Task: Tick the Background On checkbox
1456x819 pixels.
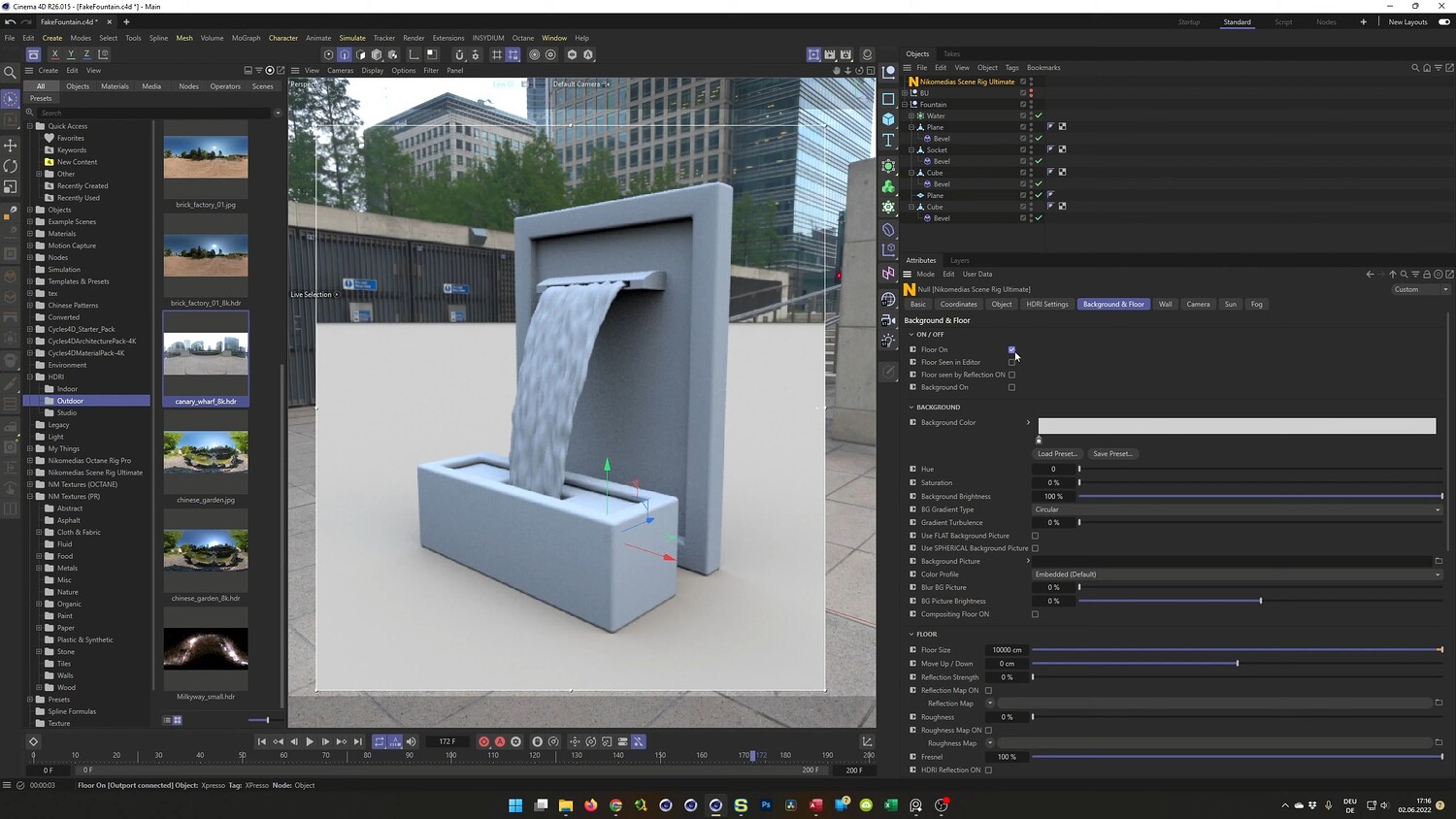Action: tap(1011, 387)
